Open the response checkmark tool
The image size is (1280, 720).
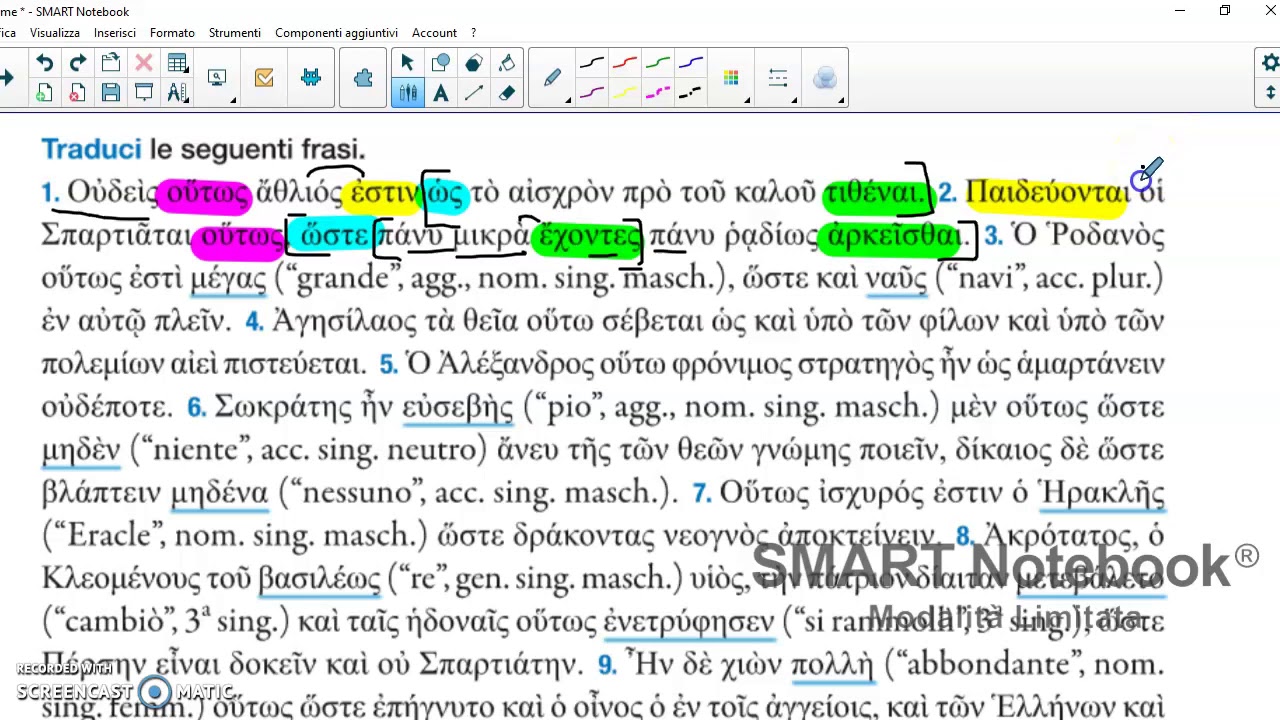(x=264, y=78)
